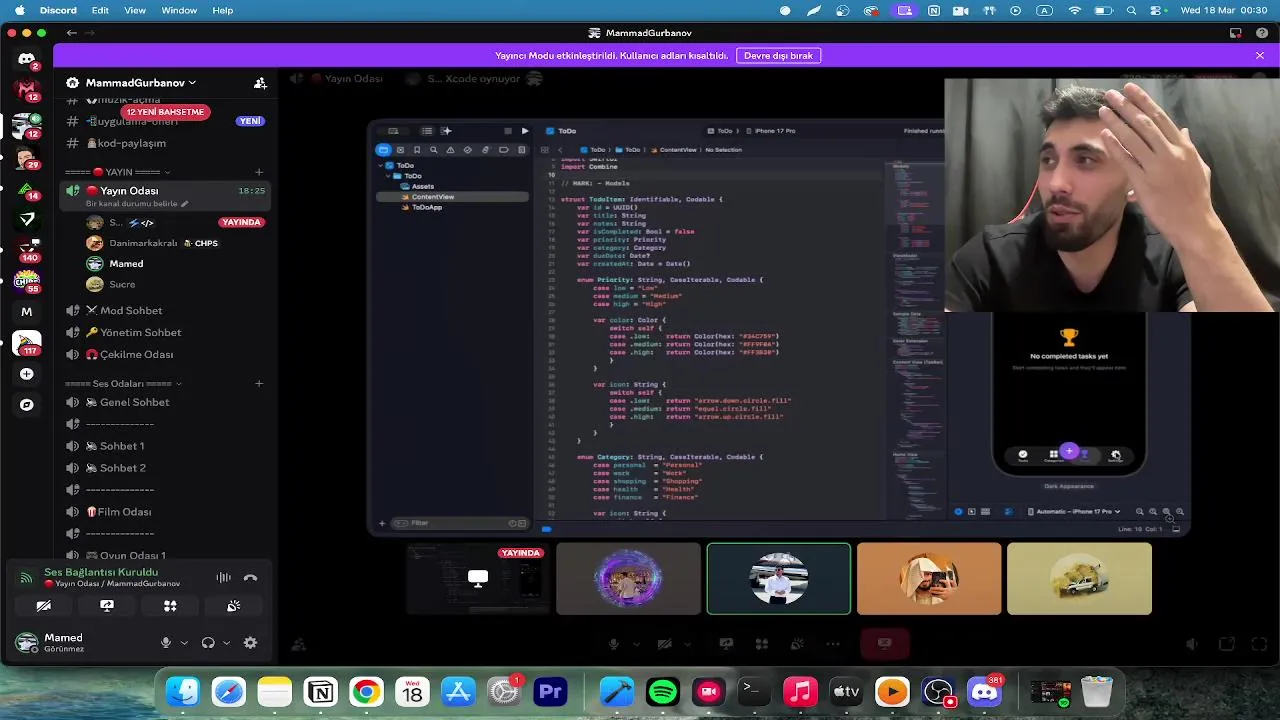Screen dimensions: 1280x720
Task: Click Xcode run button in streamed window
Action: (x=525, y=131)
